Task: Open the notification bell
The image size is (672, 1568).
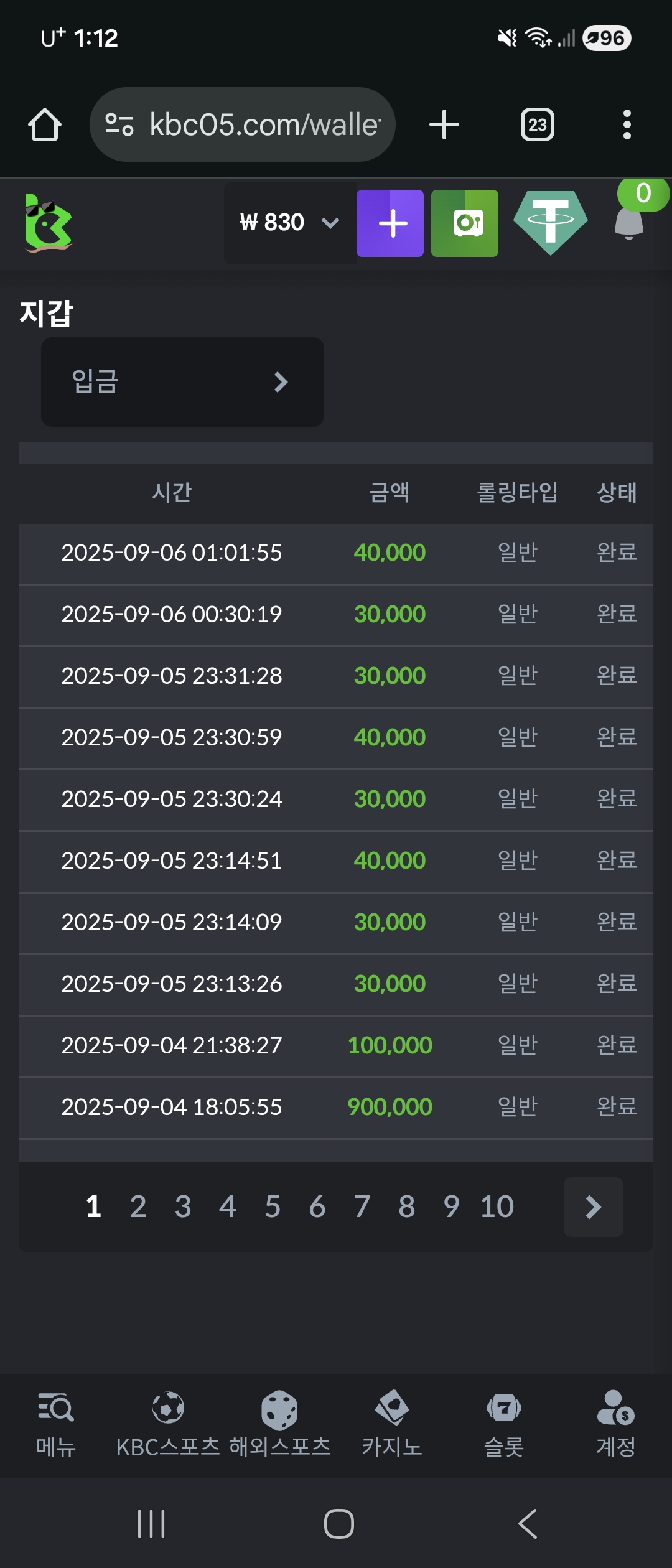Action: (629, 223)
